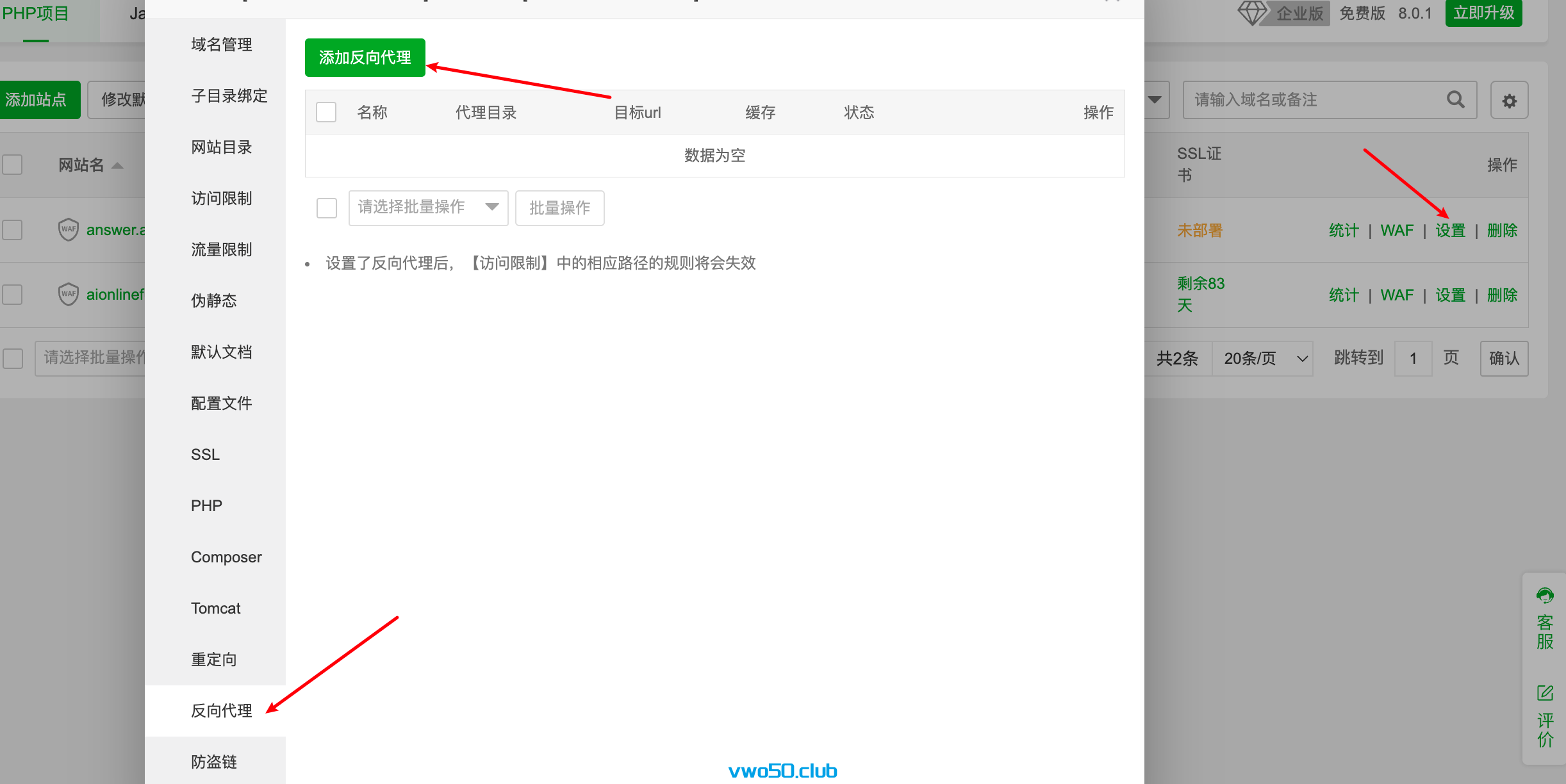Tick the checkbox for the answer site row

tap(12, 229)
